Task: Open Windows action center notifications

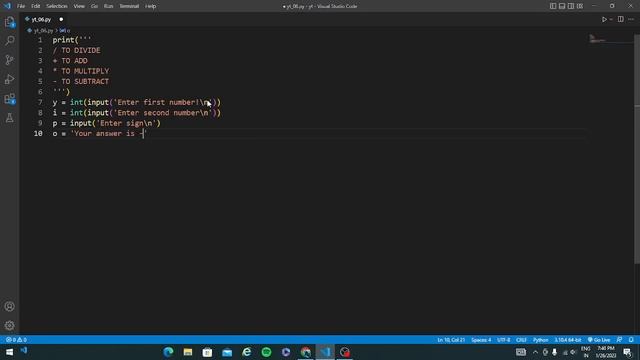Action: tap(627, 352)
